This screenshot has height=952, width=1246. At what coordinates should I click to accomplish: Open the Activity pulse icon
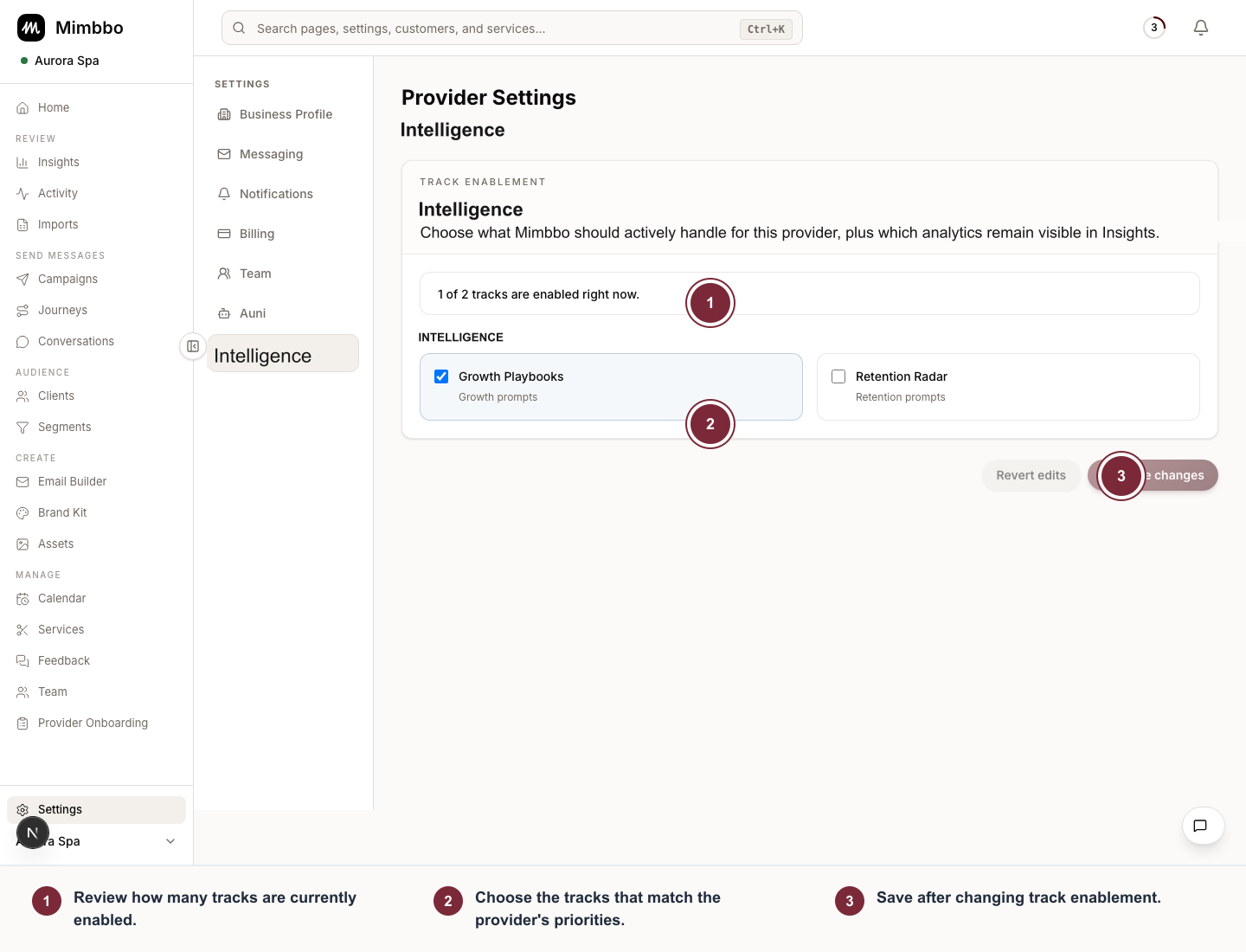pyautogui.click(x=22, y=194)
